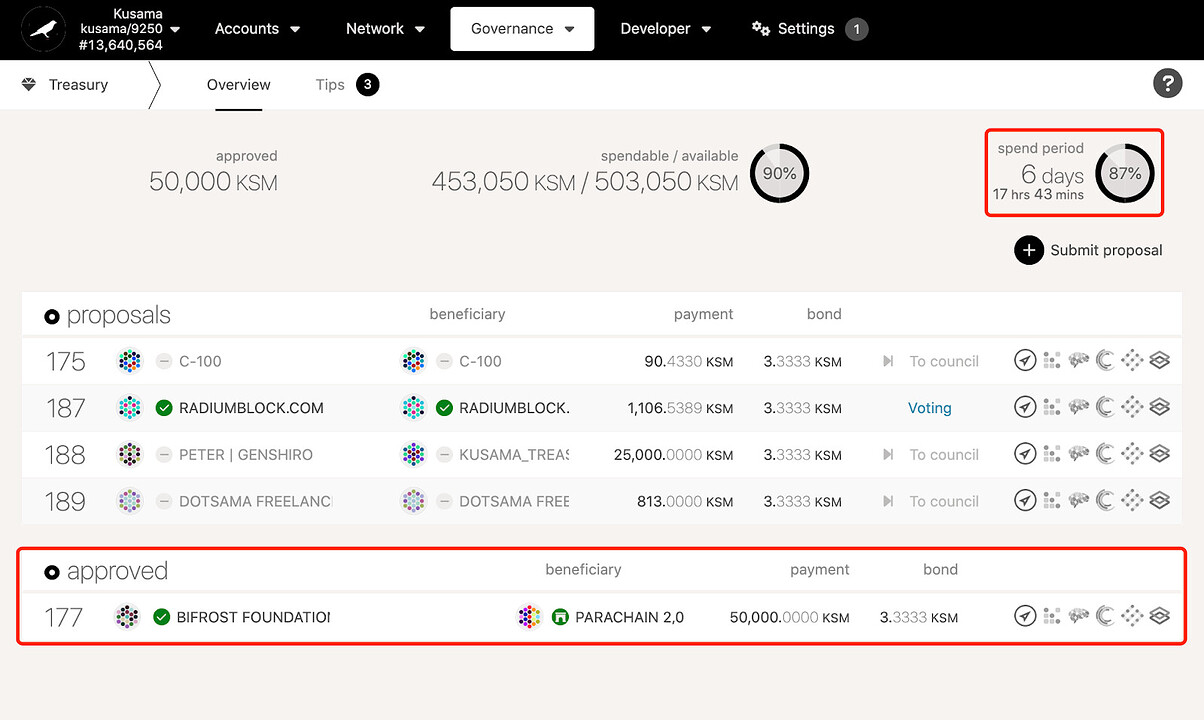Open the compass-arrow link for proposal 189
1204x720 pixels.
(1025, 500)
